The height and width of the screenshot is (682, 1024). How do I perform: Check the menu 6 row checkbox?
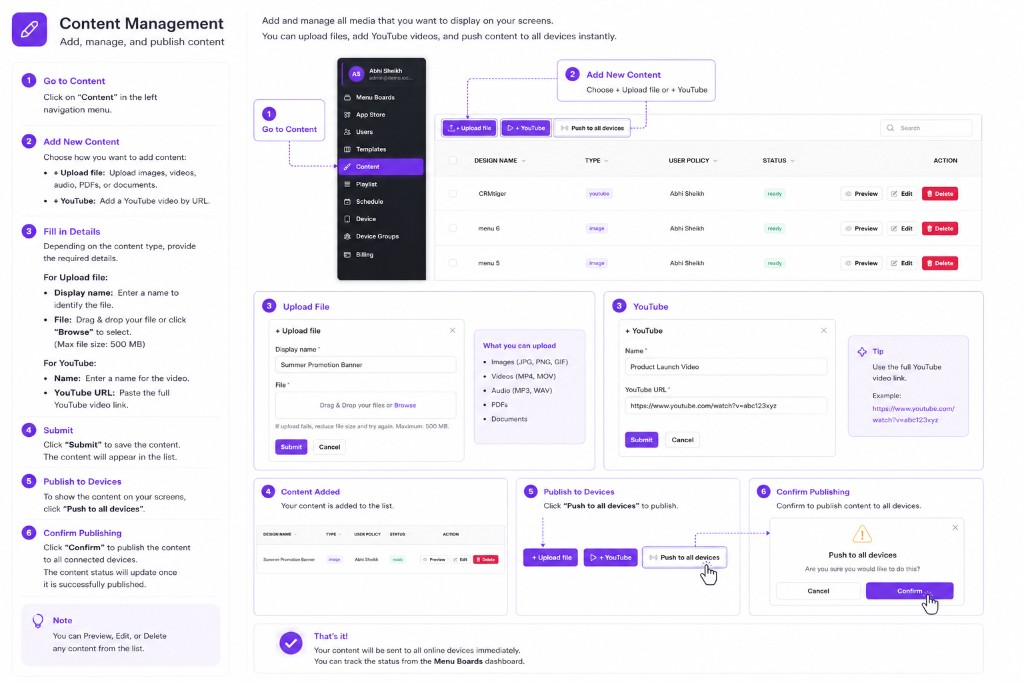coord(453,229)
